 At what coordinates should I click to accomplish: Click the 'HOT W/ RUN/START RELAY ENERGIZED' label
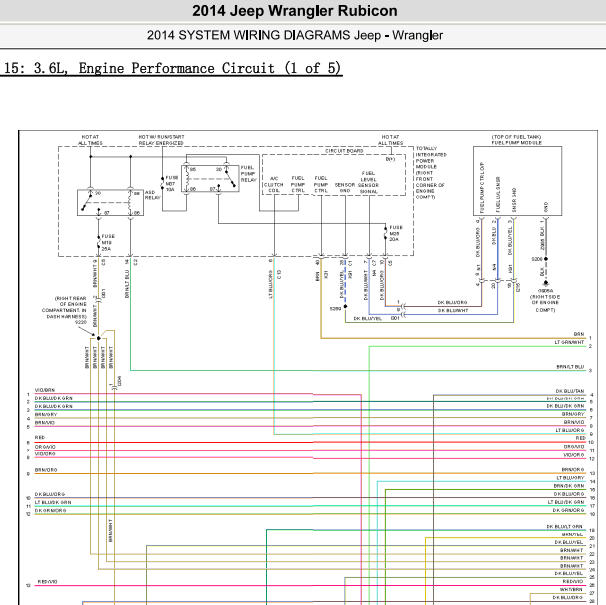coord(162,140)
